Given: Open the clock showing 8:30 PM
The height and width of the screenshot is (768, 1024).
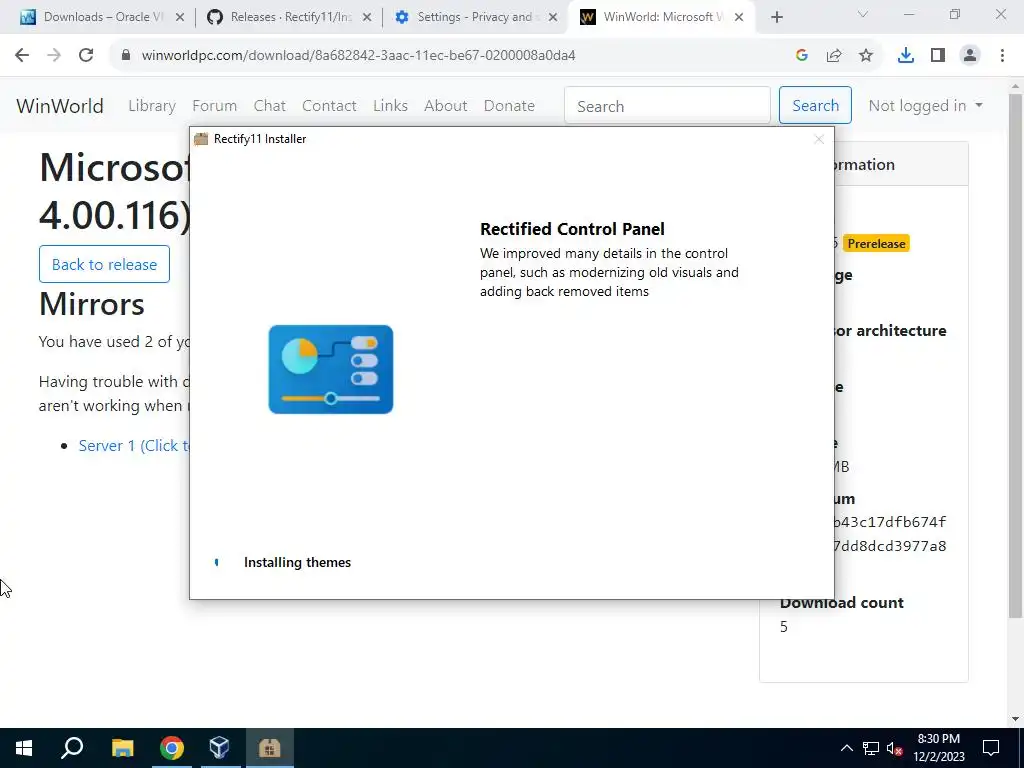Looking at the screenshot, I should click(938, 748).
